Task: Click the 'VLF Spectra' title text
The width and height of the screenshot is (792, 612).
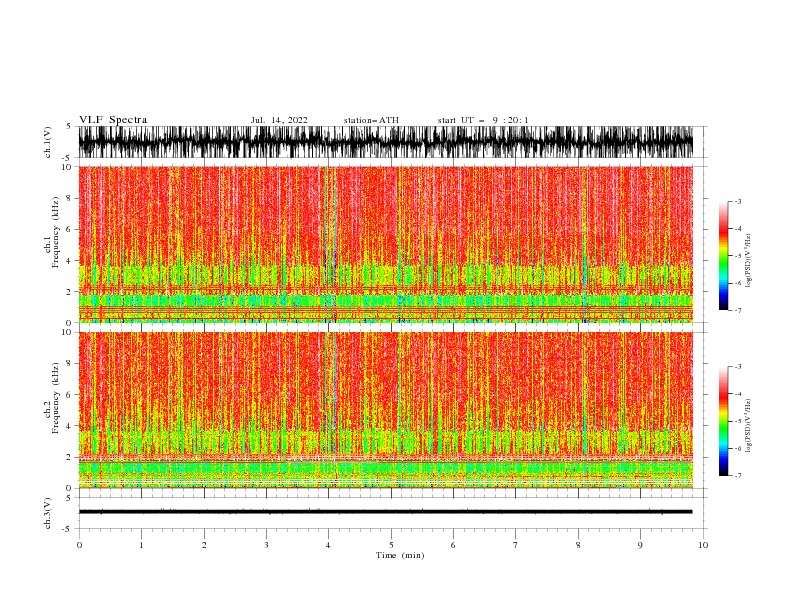Action: pyautogui.click(x=113, y=120)
